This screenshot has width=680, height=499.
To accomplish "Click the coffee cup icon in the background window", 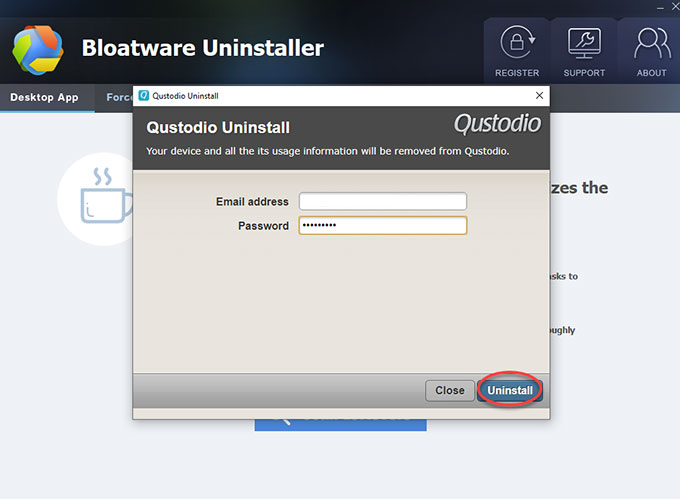I will click(105, 196).
